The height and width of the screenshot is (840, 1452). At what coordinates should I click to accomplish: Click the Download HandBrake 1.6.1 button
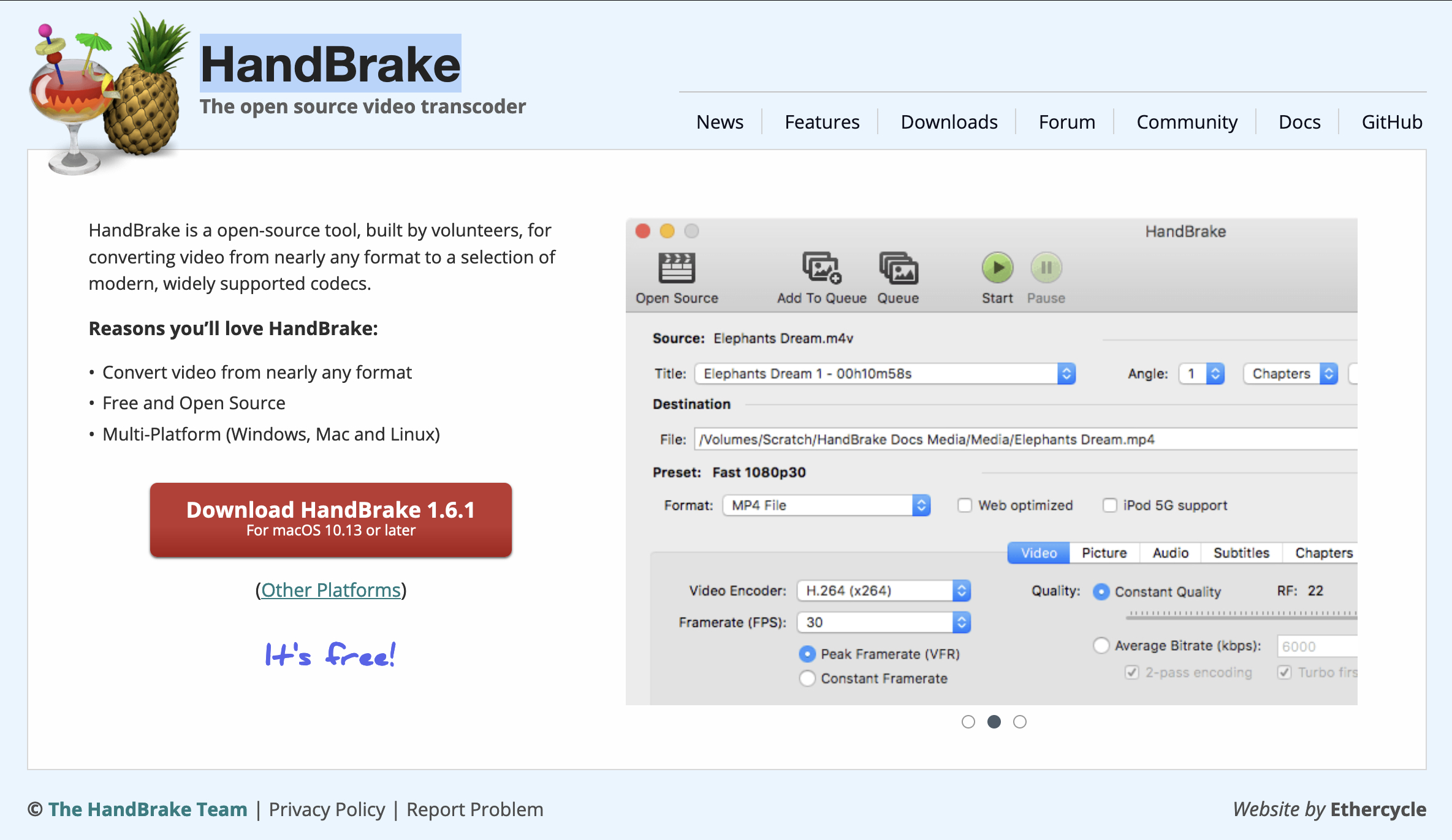(x=331, y=520)
